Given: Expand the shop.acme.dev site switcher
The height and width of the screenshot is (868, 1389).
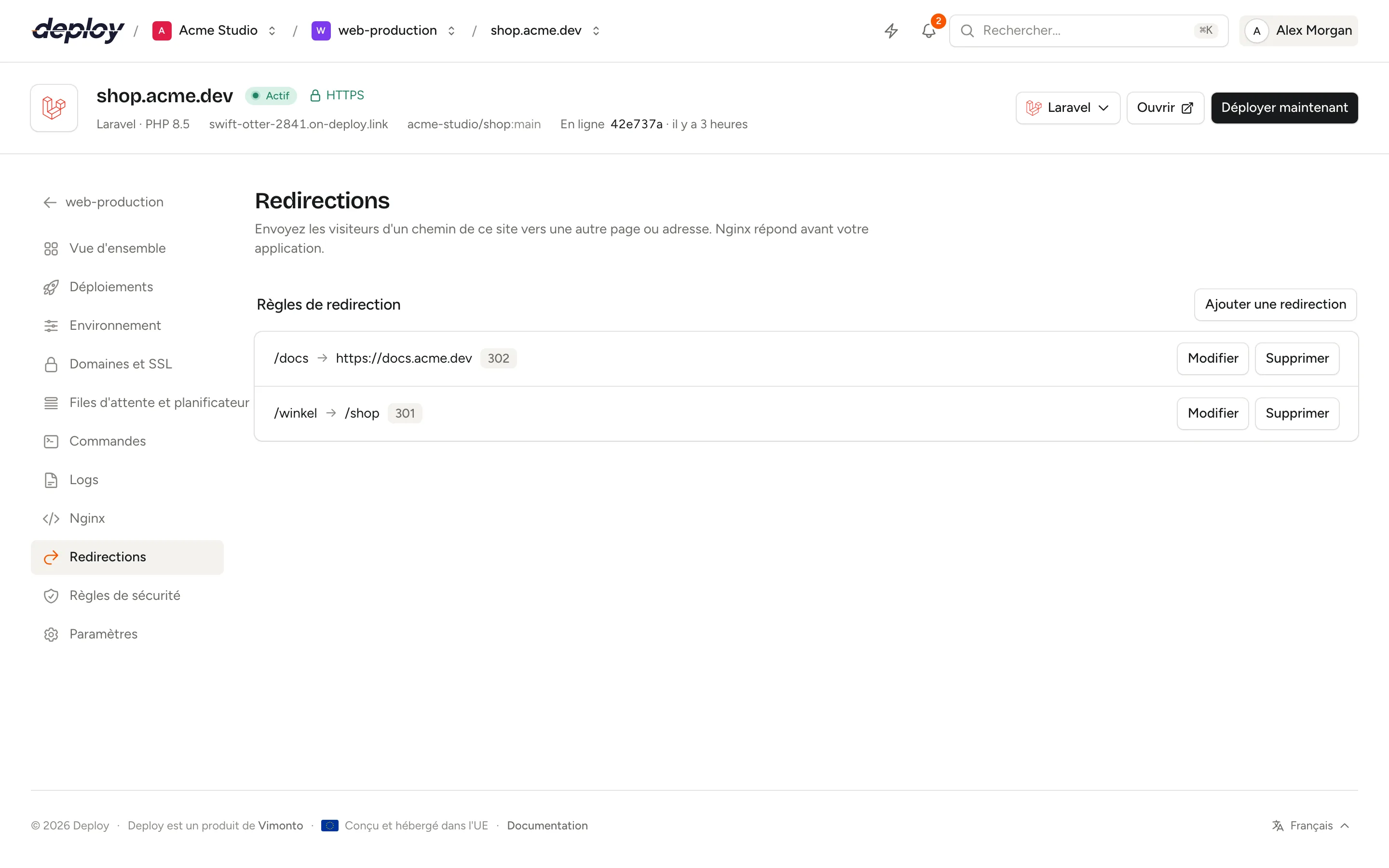Looking at the screenshot, I should pyautogui.click(x=596, y=31).
